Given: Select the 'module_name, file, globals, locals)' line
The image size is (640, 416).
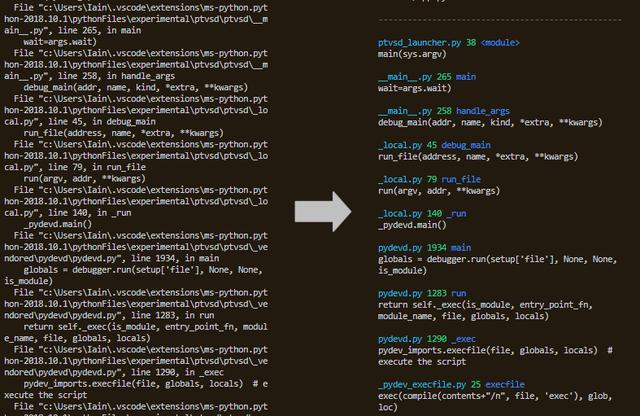Looking at the screenshot, I should coord(463,316).
